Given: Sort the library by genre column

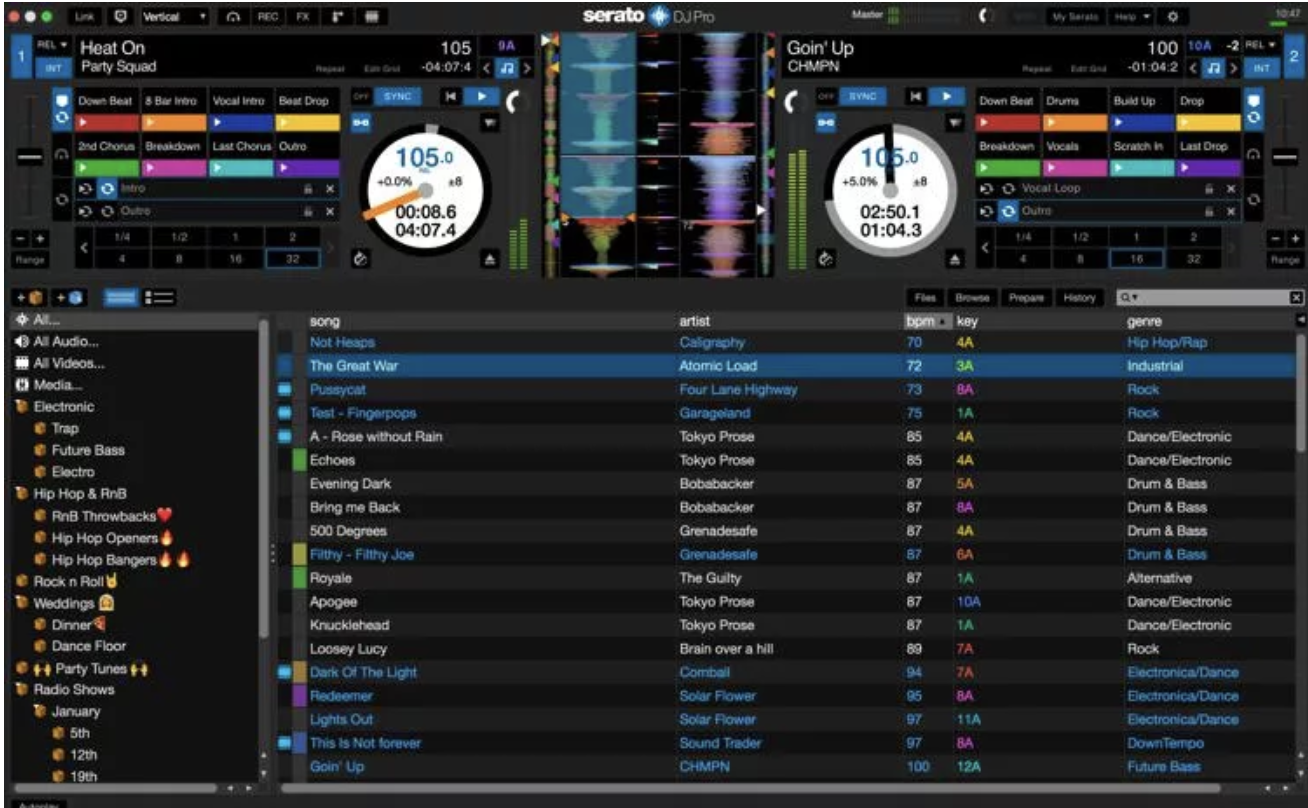Looking at the screenshot, I should tap(1143, 322).
